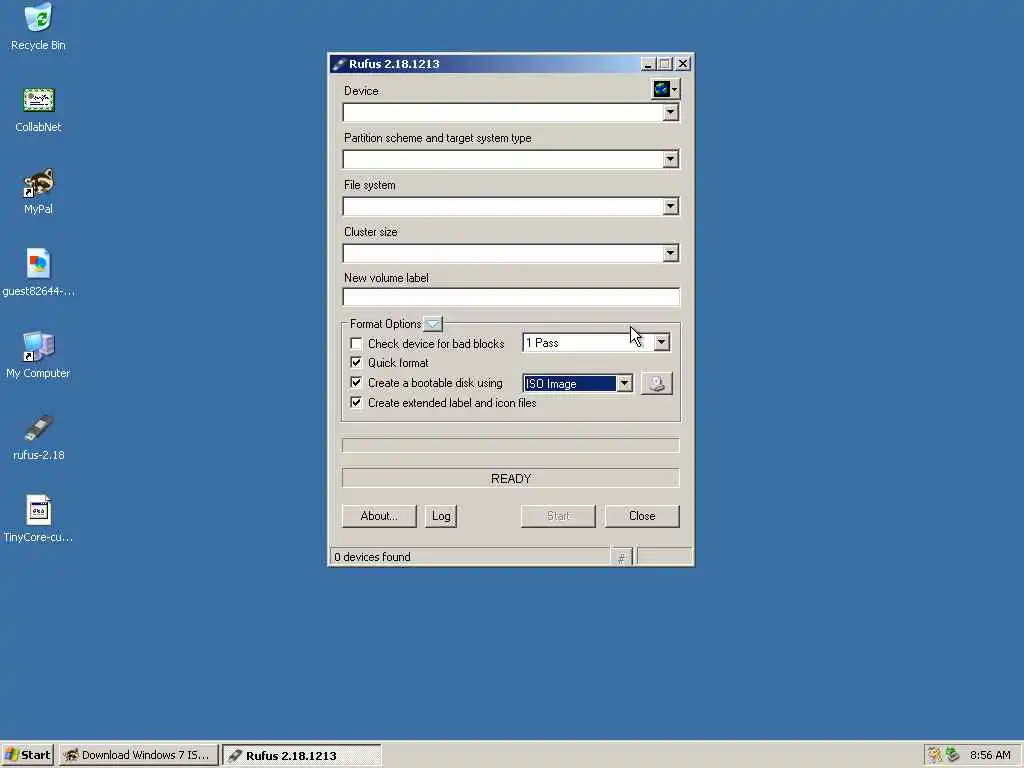The height and width of the screenshot is (768, 1024).
Task: Open the Log button
Action: [441, 516]
